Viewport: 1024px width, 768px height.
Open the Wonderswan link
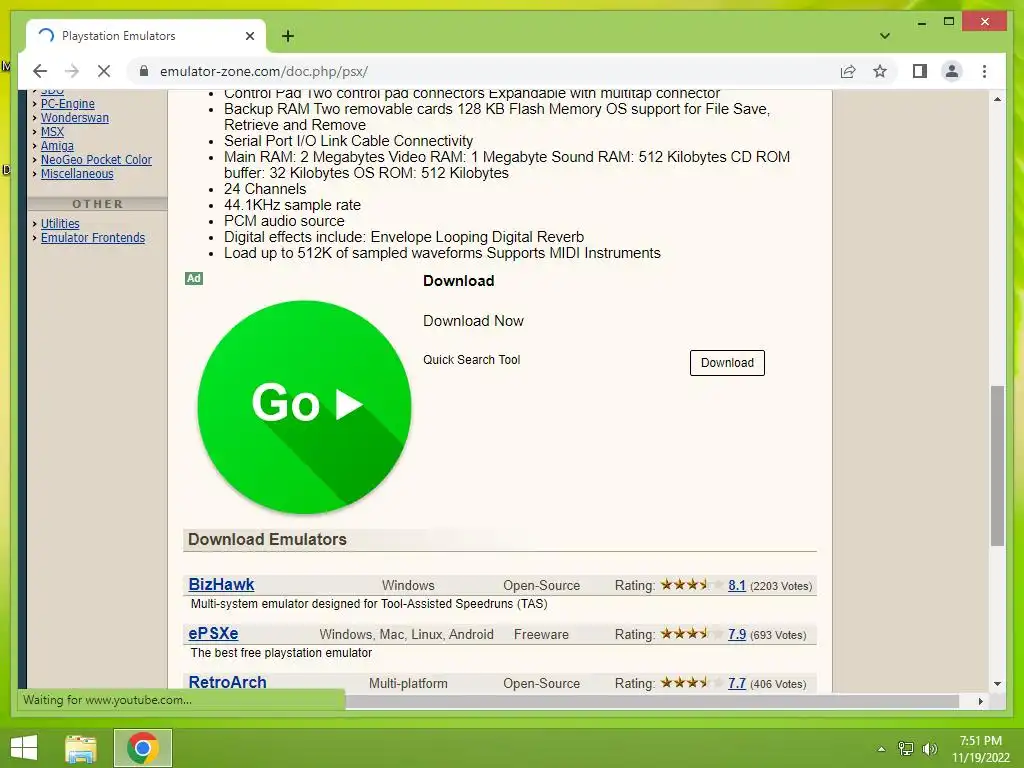point(74,118)
